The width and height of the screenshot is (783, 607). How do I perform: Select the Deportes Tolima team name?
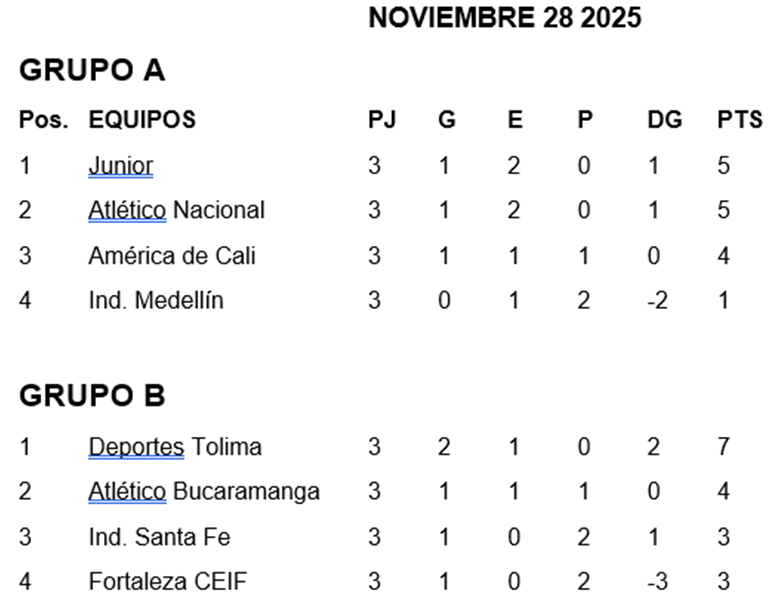tap(175, 446)
